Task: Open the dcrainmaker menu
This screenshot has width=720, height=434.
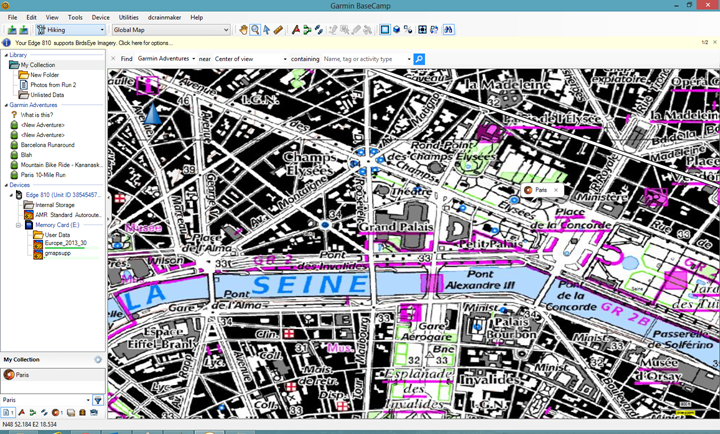Action: coord(164,17)
